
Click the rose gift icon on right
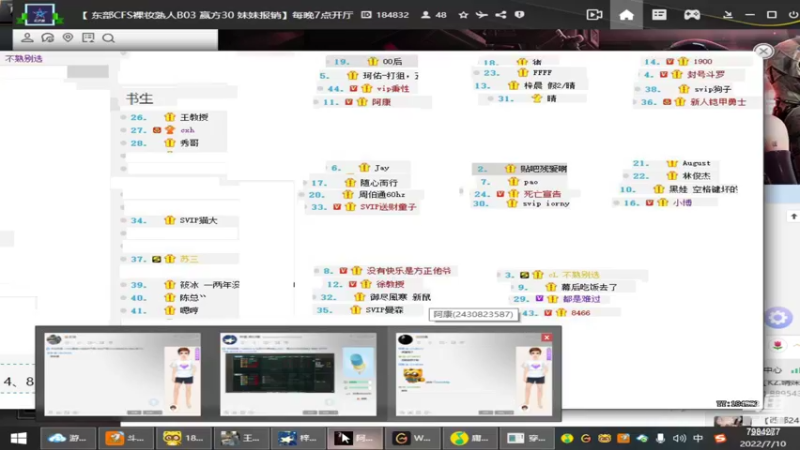(778, 345)
